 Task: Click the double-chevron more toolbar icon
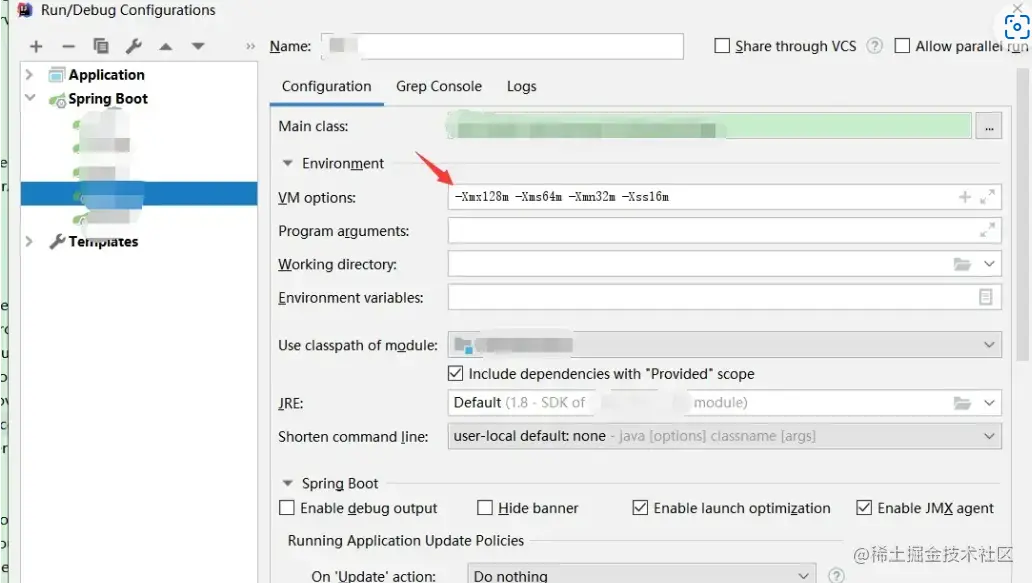pyautogui.click(x=250, y=46)
